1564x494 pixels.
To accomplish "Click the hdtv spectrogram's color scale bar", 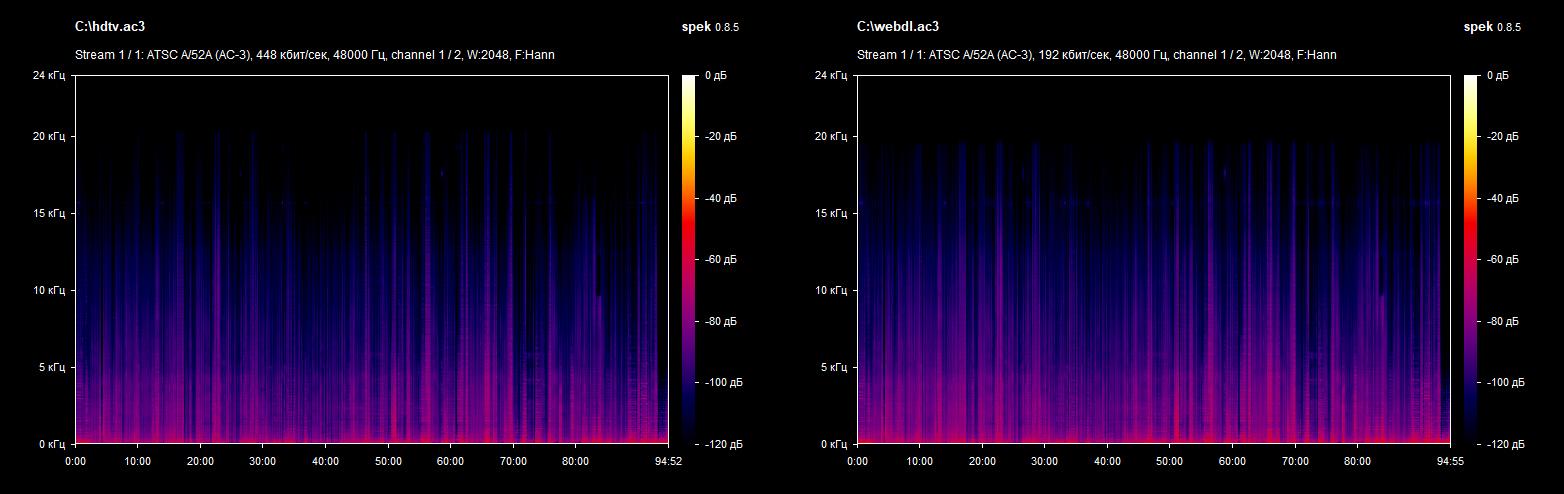I will 689,259.
